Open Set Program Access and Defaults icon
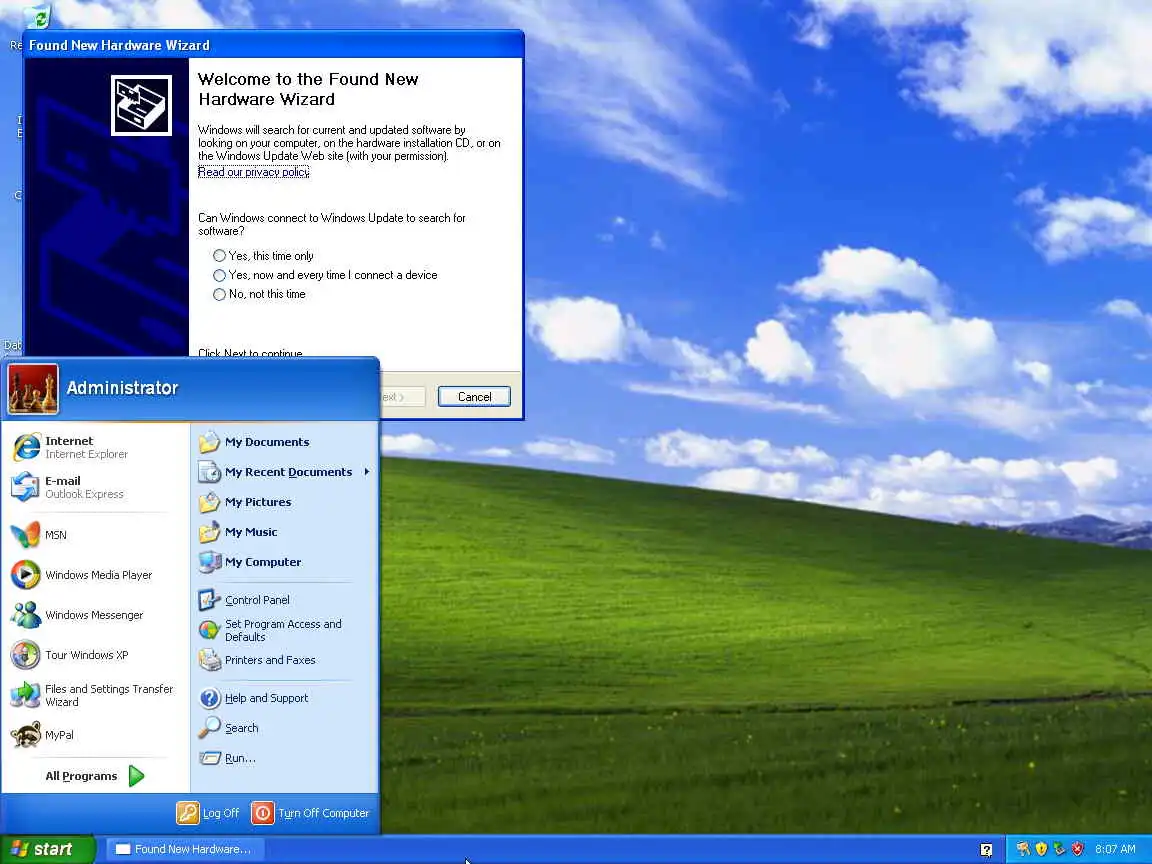Viewport: 1152px width, 864px height. tap(209, 630)
